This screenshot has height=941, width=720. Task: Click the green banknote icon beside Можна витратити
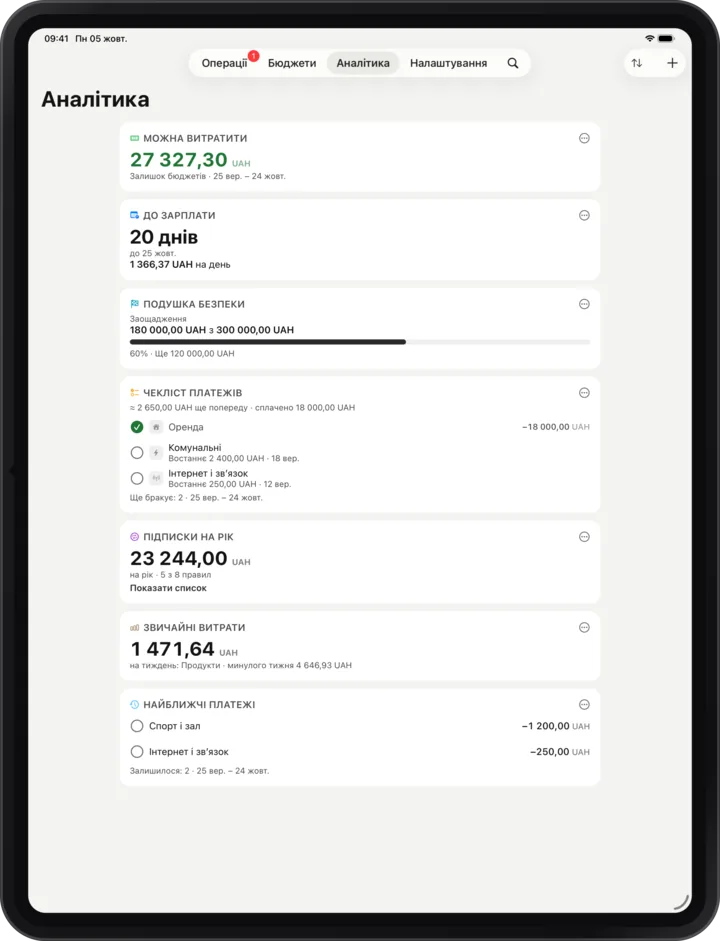[x=134, y=139]
